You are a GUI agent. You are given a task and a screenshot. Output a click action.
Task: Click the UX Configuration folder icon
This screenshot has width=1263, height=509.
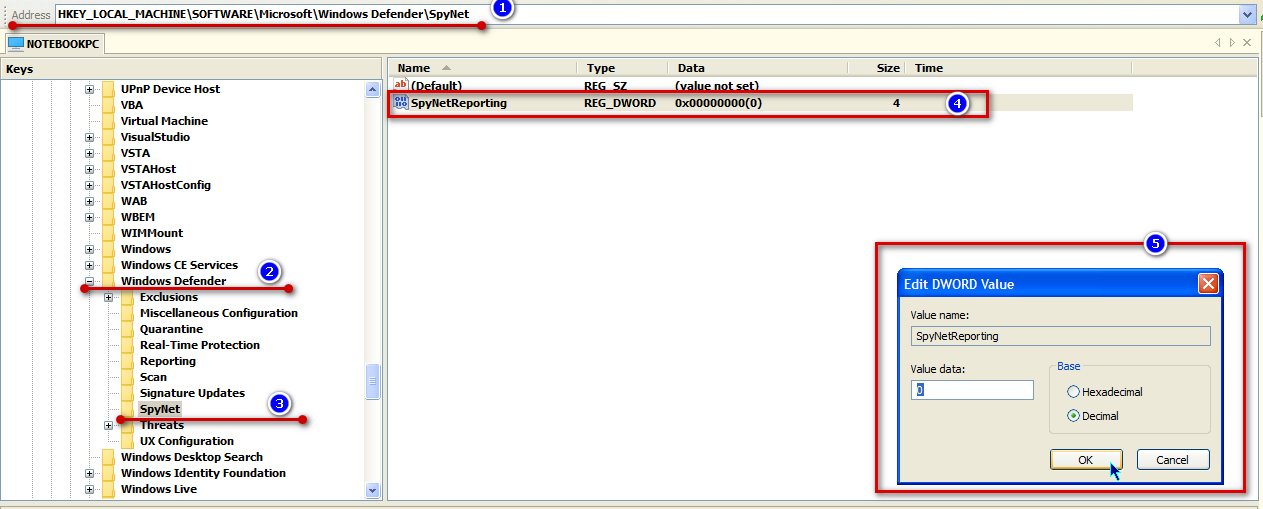[x=127, y=441]
